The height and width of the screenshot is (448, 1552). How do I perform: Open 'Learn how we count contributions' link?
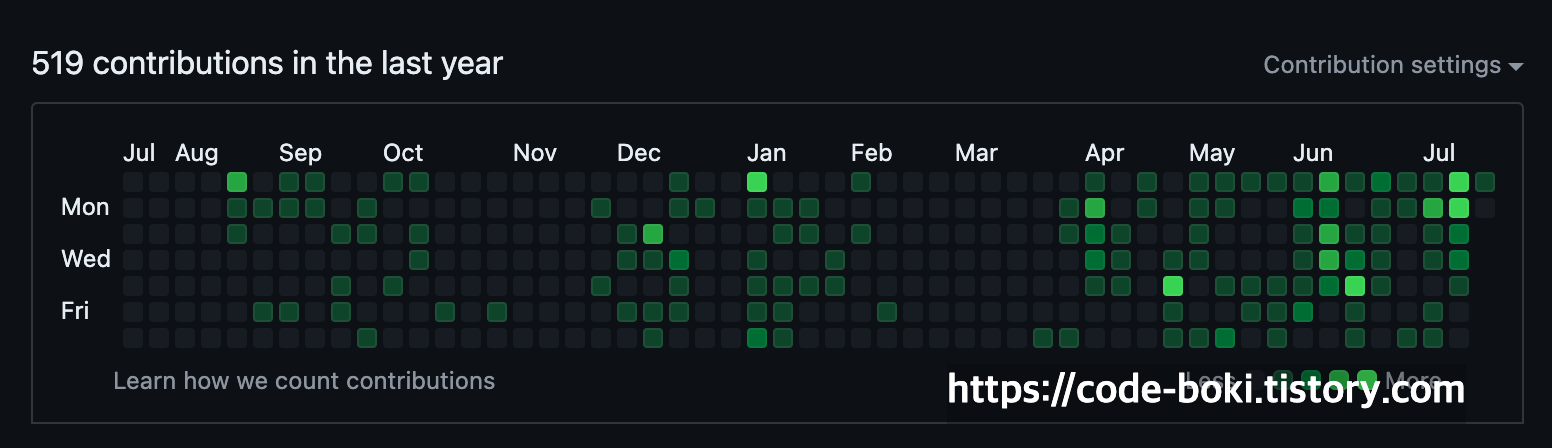(304, 381)
